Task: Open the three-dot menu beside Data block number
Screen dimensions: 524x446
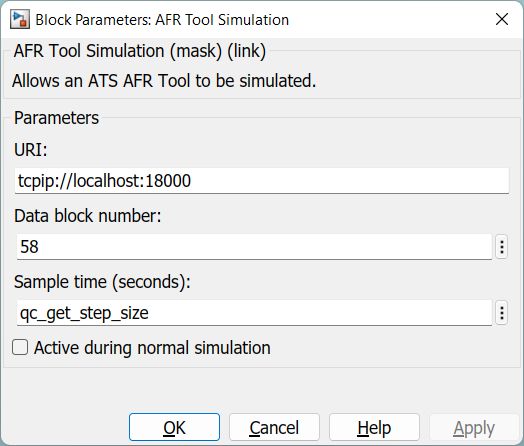Action: click(502, 247)
